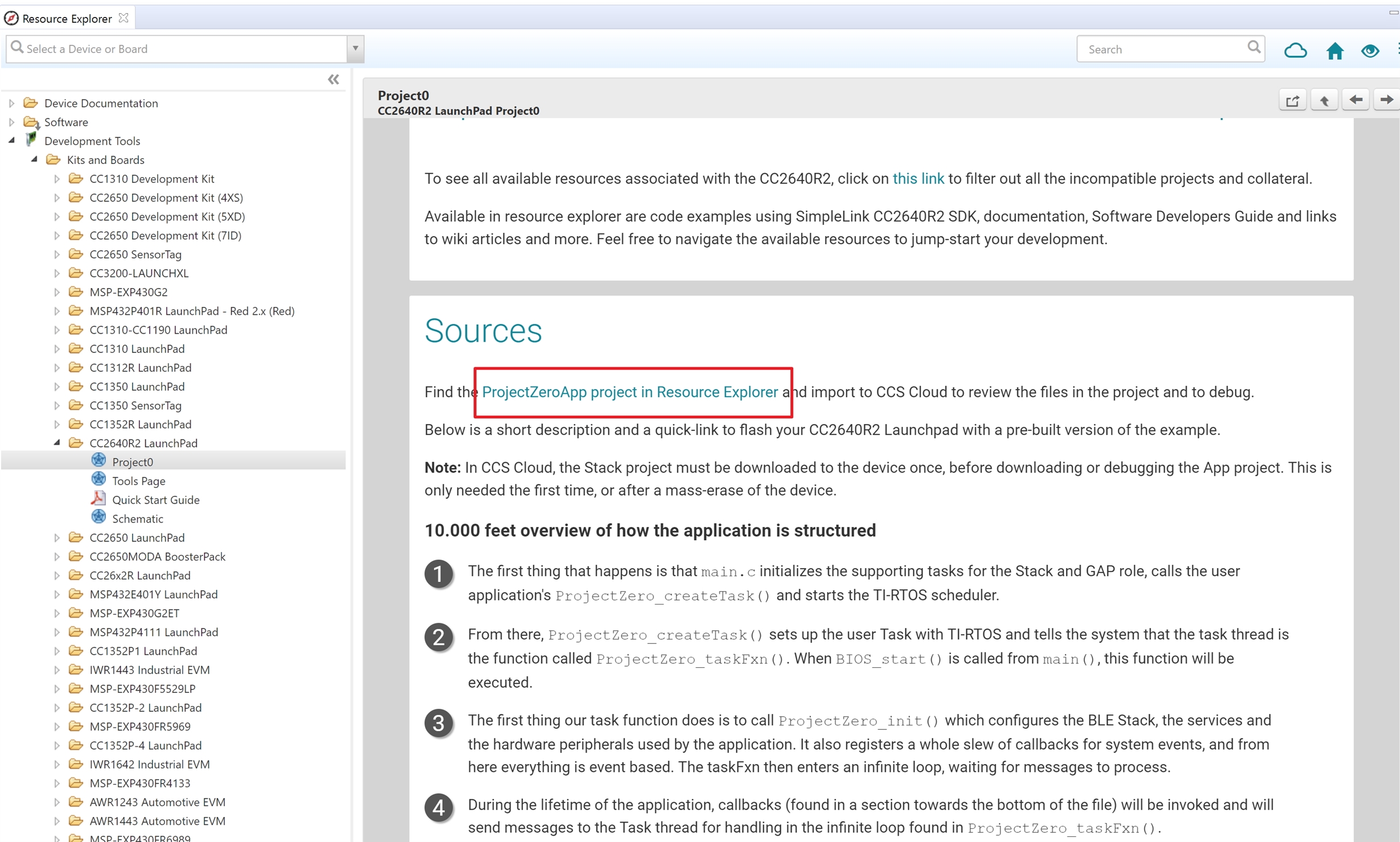The width and height of the screenshot is (1400, 842).
Task: Select MSP-EXP430G2ET in tree
Action: [134, 613]
